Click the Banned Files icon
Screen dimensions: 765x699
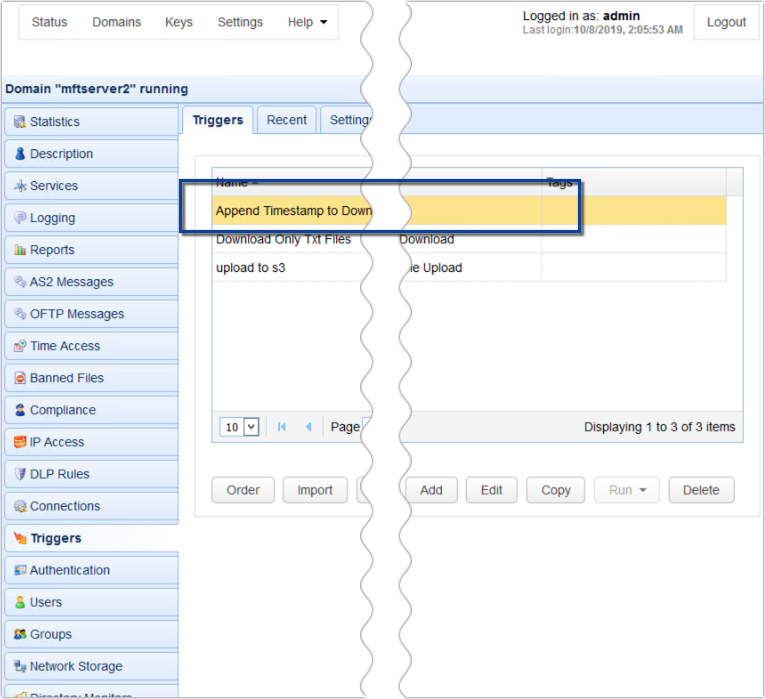[x=20, y=378]
